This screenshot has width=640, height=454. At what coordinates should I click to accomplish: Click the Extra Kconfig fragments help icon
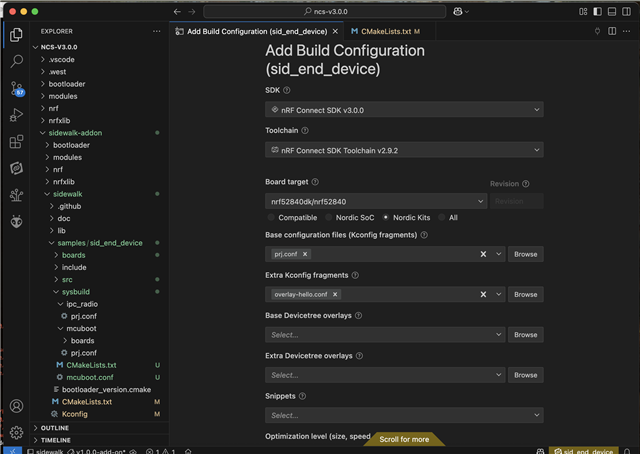(355, 275)
